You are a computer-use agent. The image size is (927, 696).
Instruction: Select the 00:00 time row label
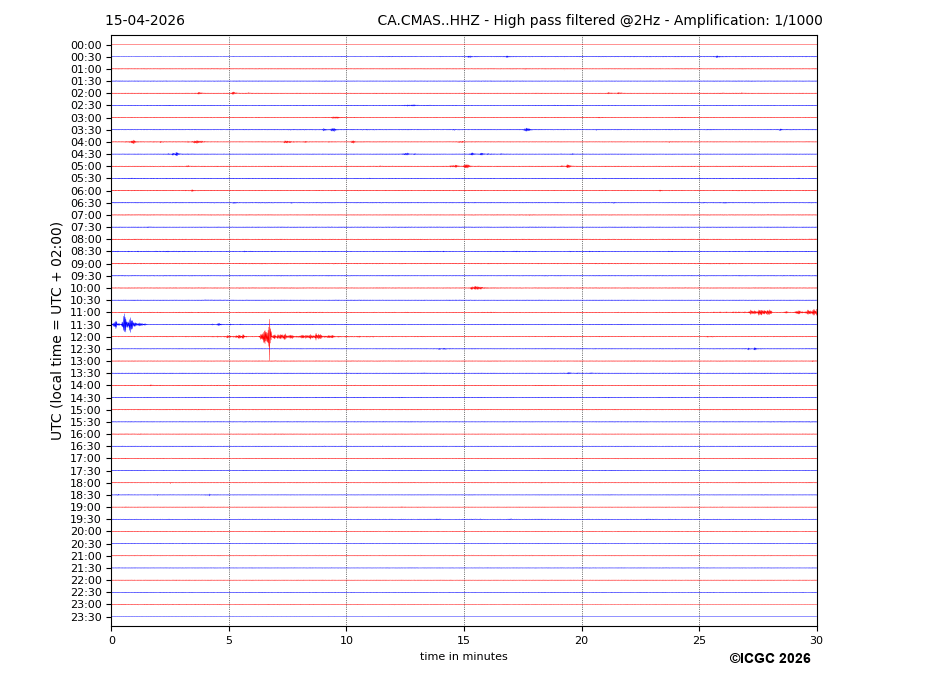point(86,45)
